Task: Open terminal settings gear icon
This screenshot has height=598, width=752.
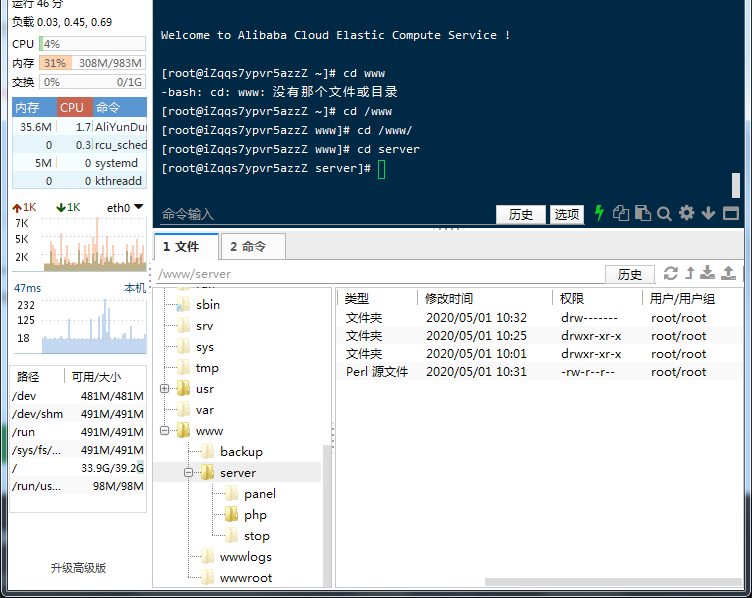Action: pos(686,213)
